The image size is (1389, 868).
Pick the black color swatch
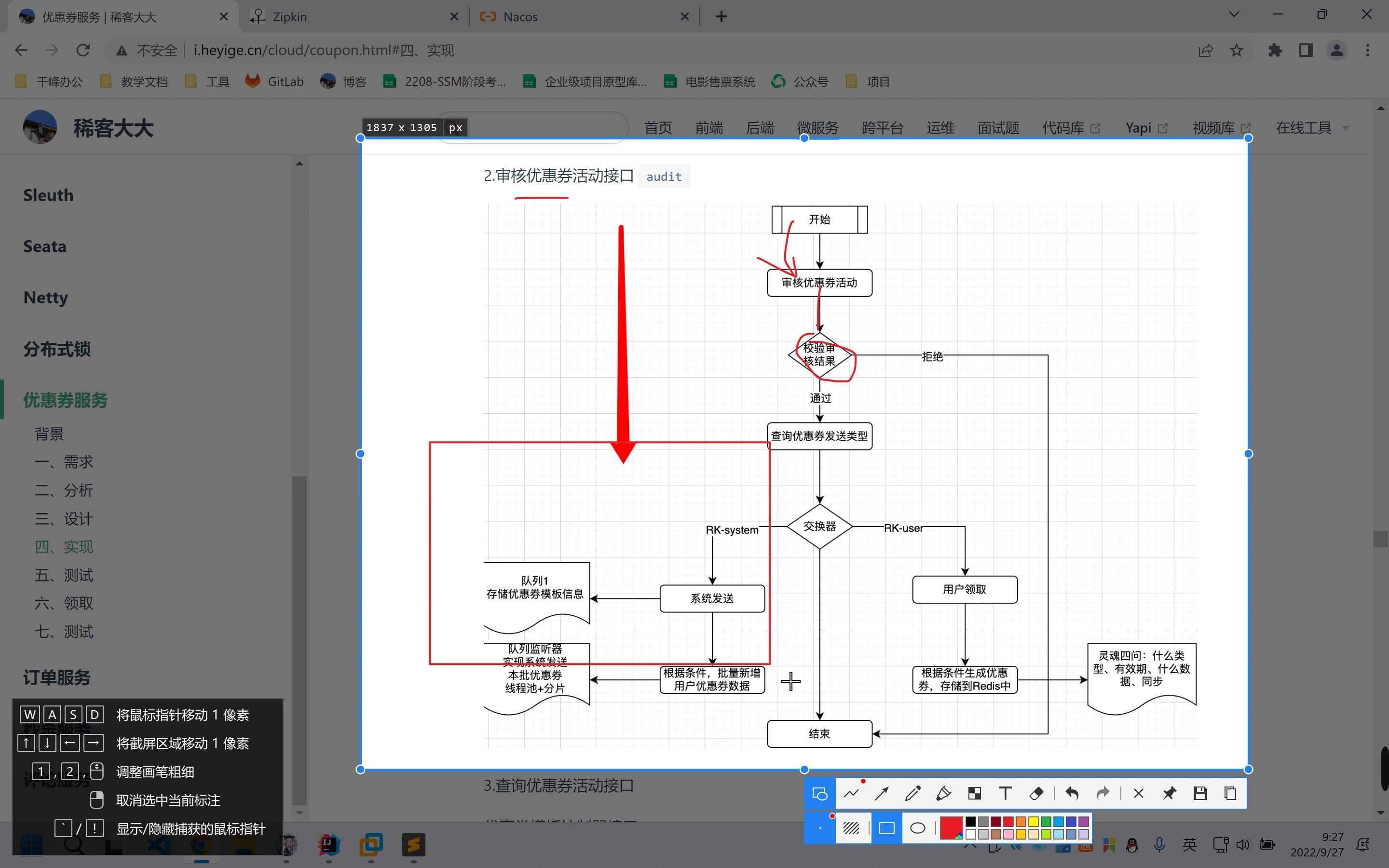(x=970, y=822)
